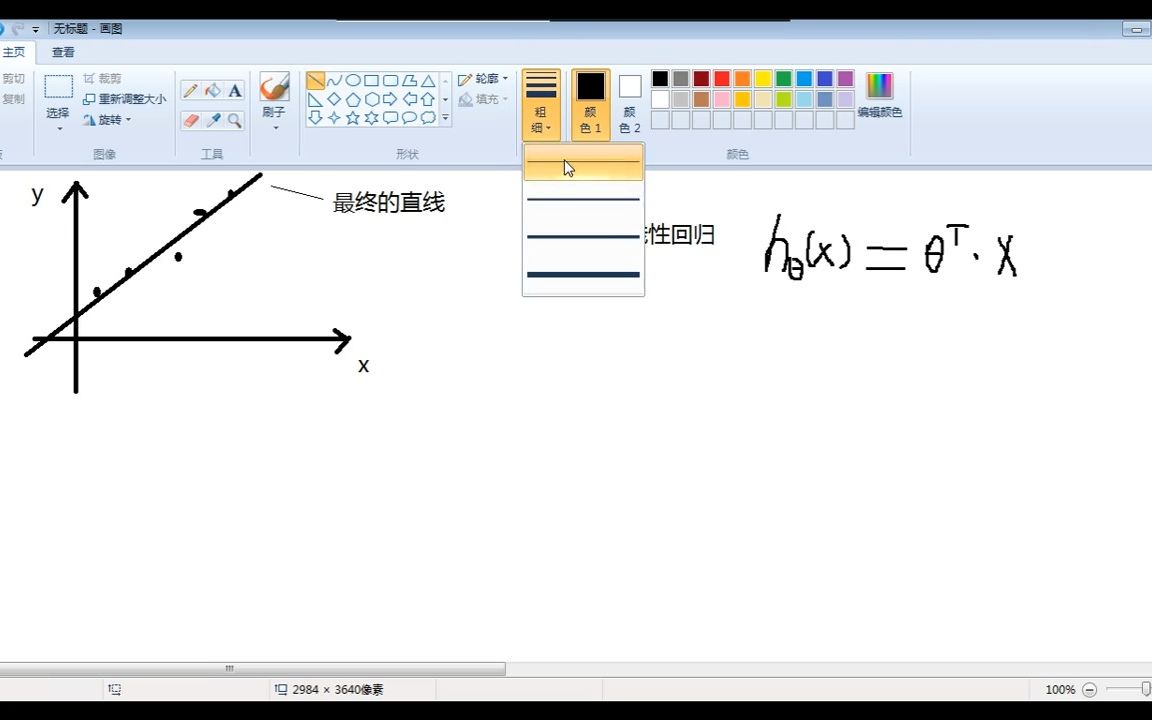This screenshot has width=1152, height=720.
Task: Select the Text tool
Action: point(234,90)
